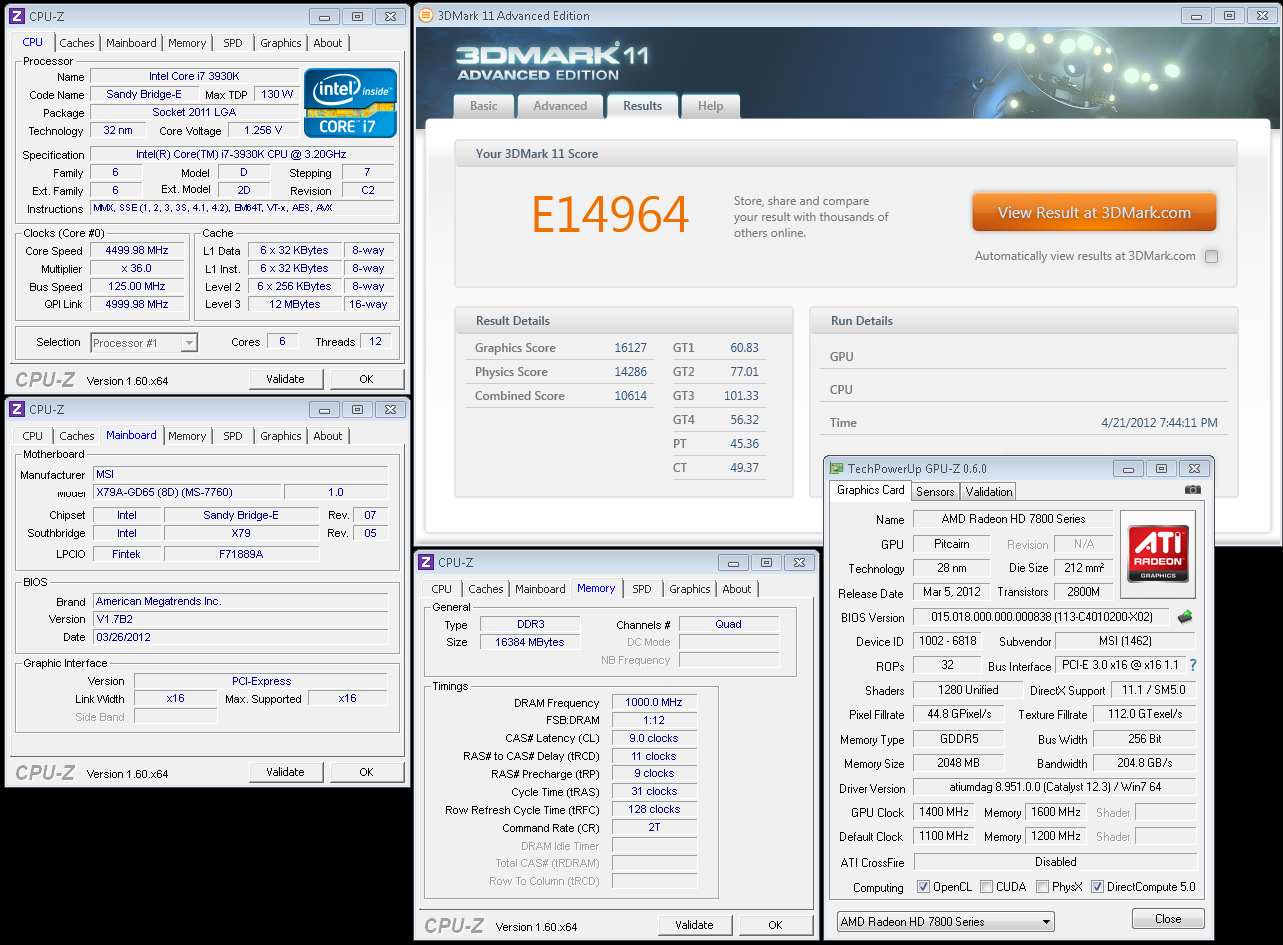The width and height of the screenshot is (1283, 945).
Task: Click Validate in CPU-Z Mainboard window
Action: pyautogui.click(x=285, y=772)
